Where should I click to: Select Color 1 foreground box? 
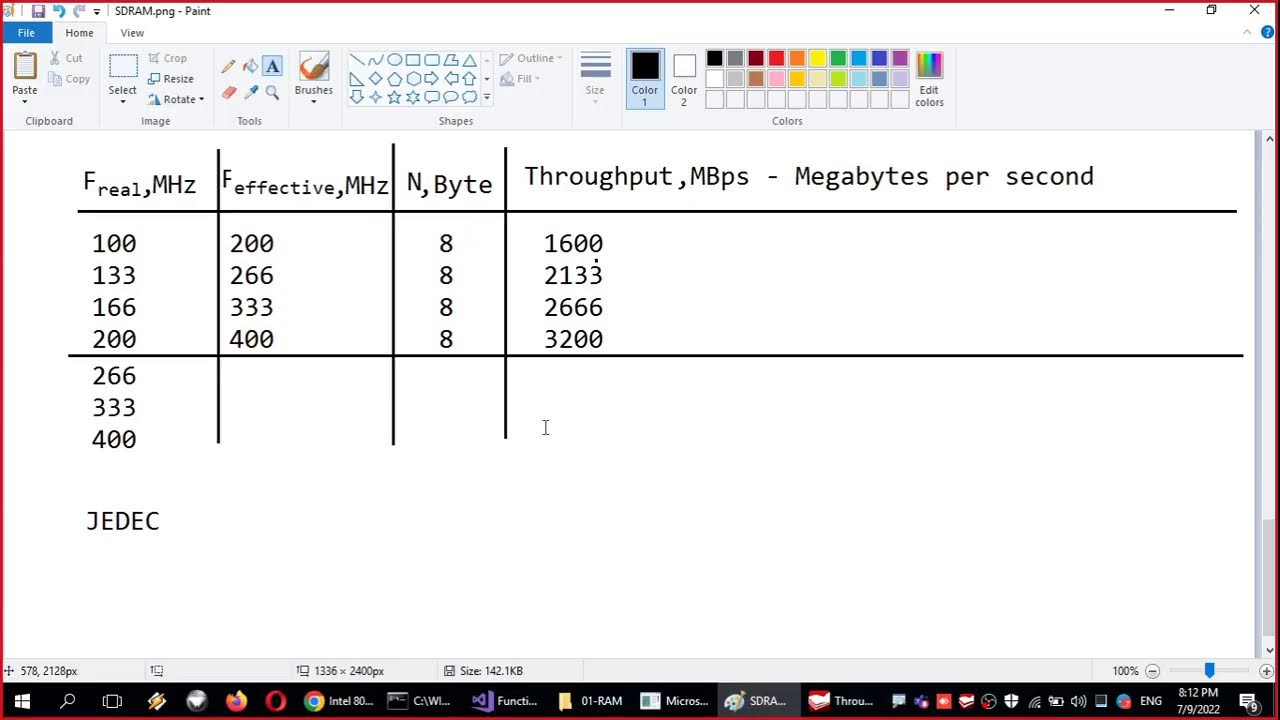pyautogui.click(x=645, y=78)
